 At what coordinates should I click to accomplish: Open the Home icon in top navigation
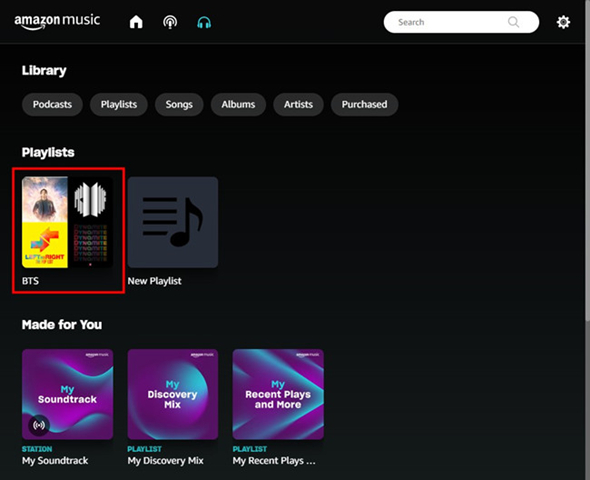(136, 22)
